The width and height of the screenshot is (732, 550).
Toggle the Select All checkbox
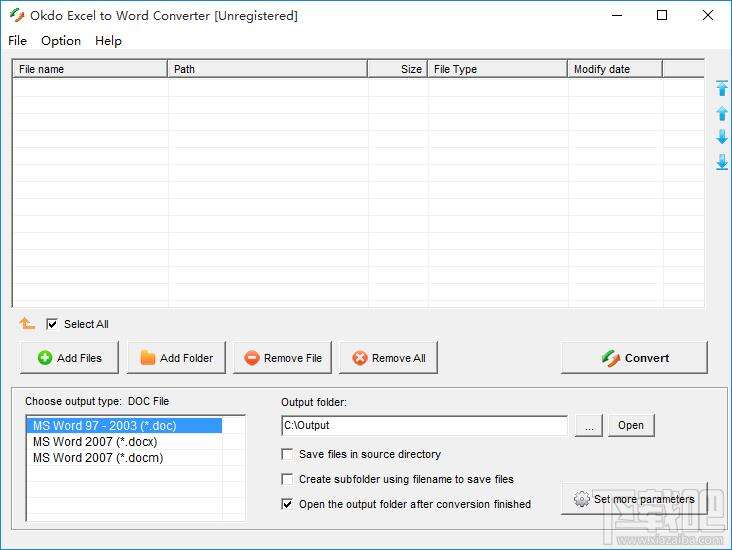[x=52, y=324]
